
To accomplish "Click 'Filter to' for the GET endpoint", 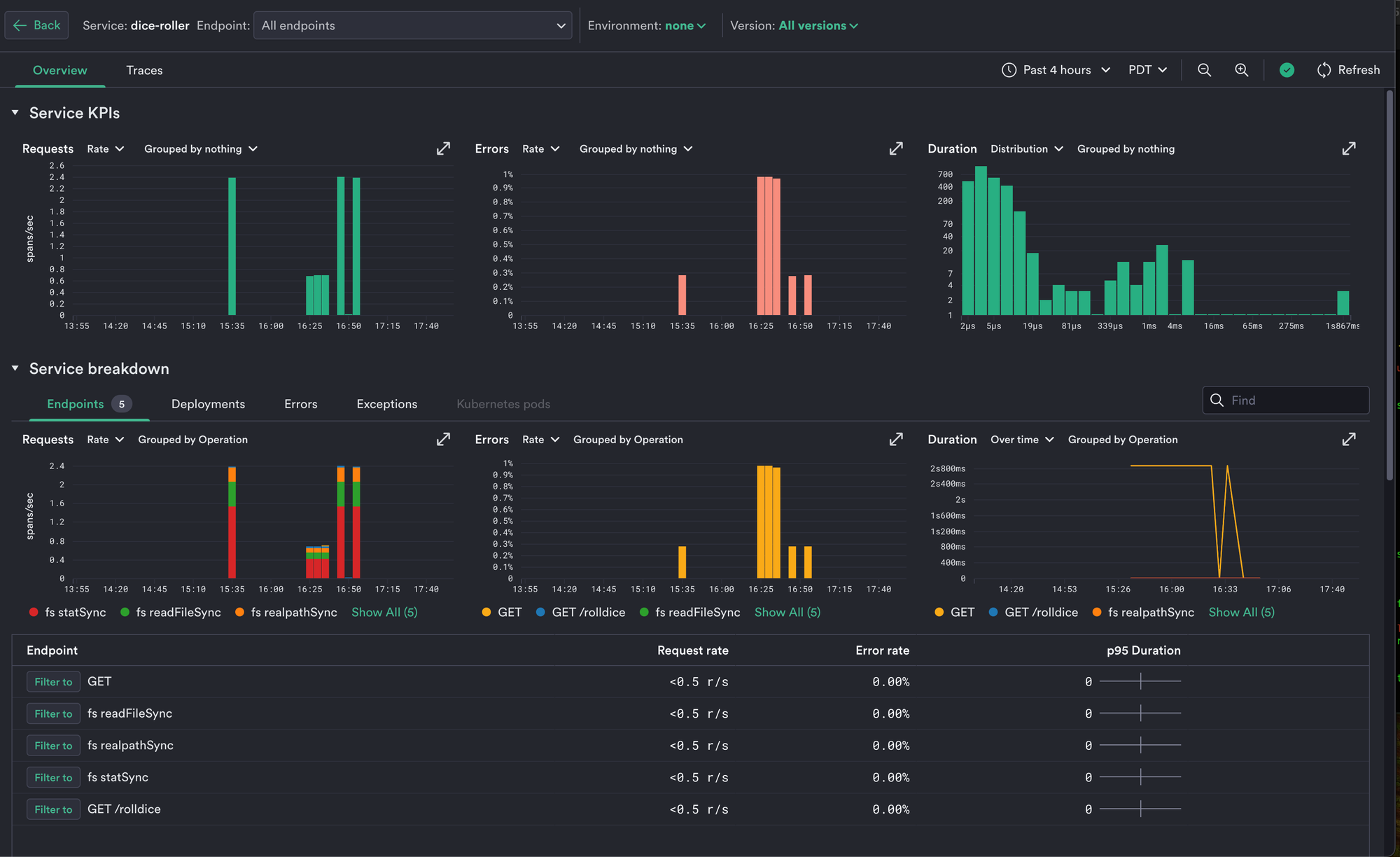I will point(53,681).
